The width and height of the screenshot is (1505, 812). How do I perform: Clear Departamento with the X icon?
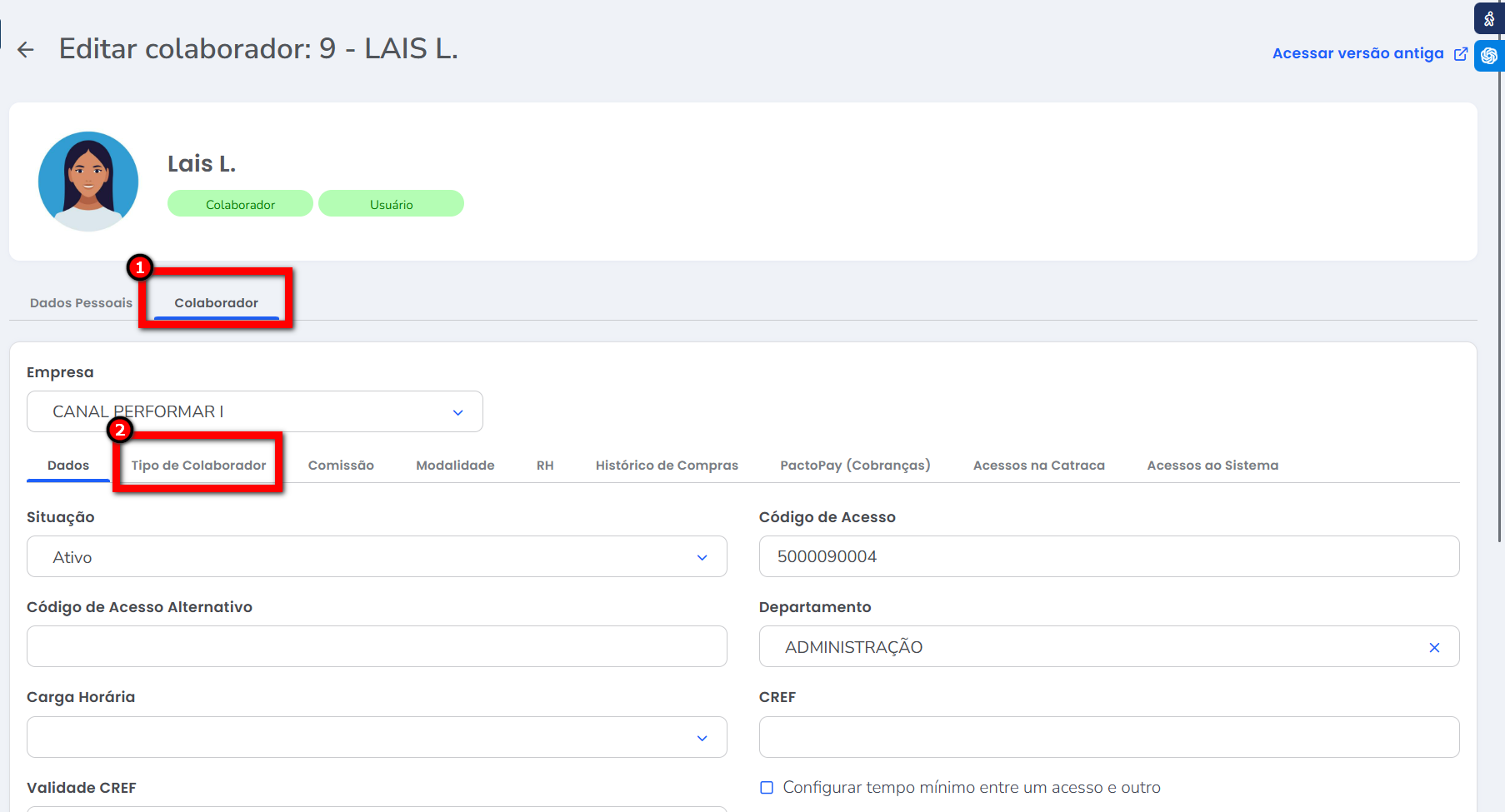click(1433, 647)
